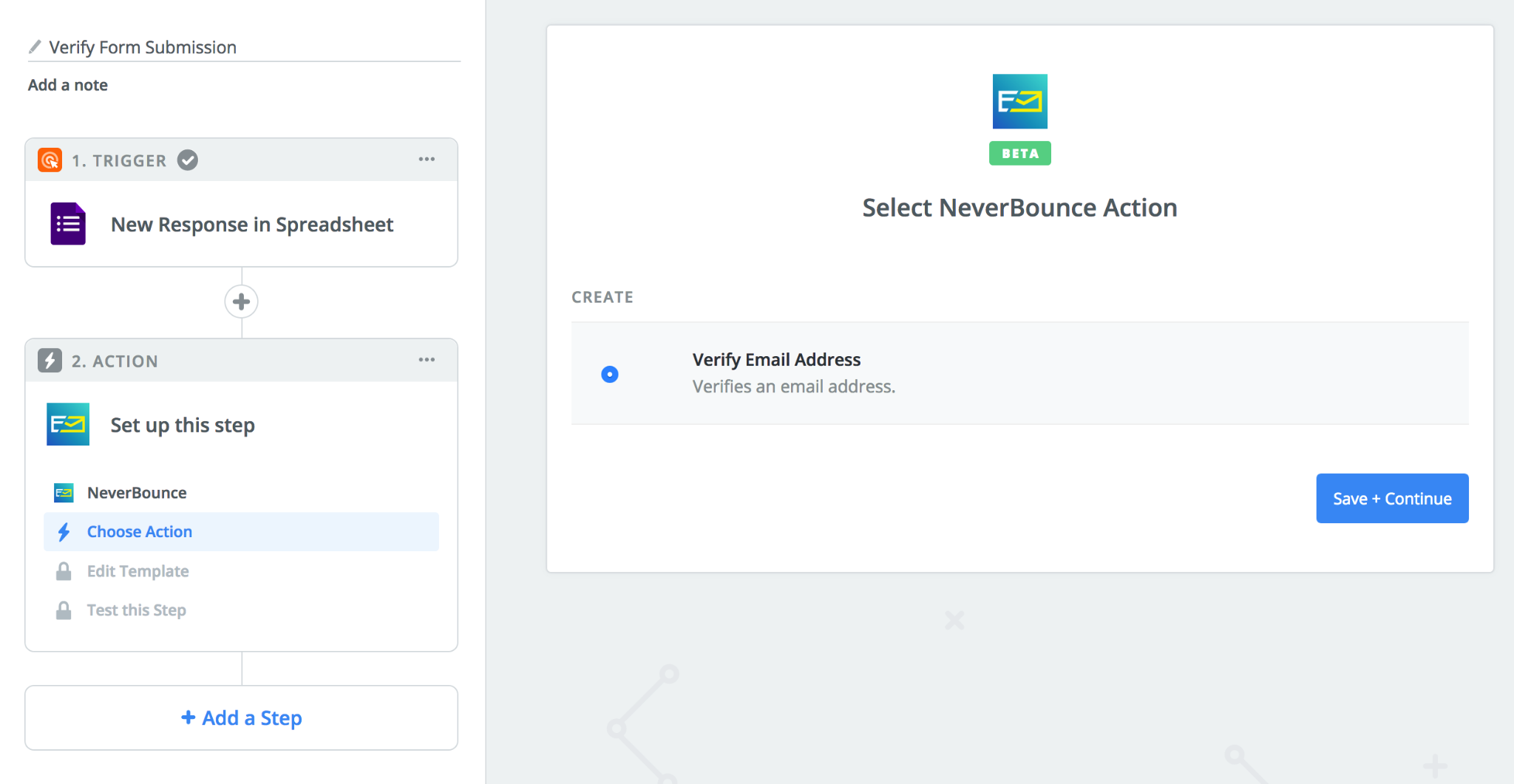Click the pencil icon beside Zap title
This screenshot has height=784, width=1514.
tap(35, 47)
